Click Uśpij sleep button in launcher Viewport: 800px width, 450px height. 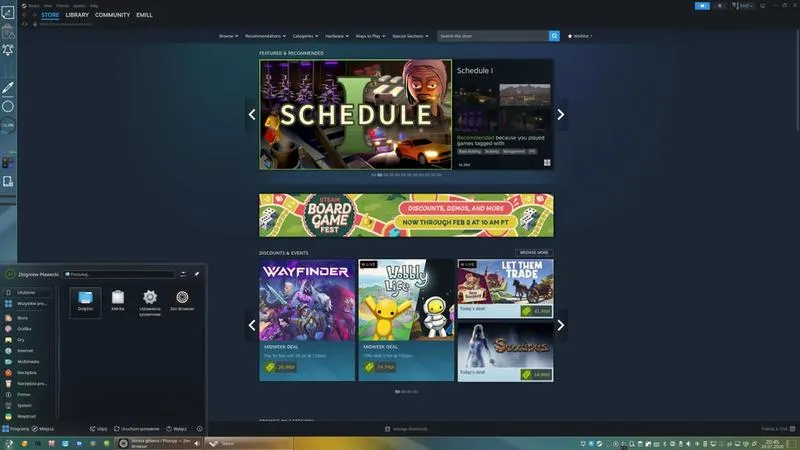click(98, 429)
